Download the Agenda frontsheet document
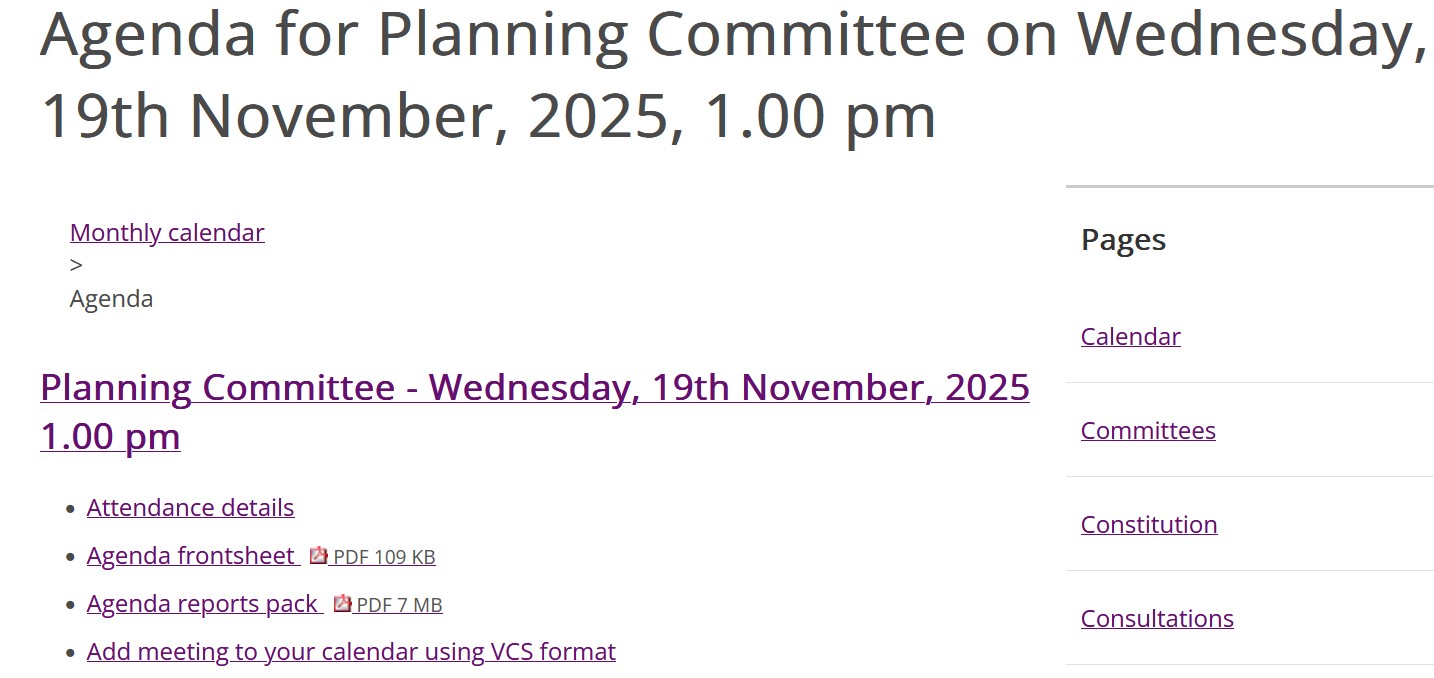Viewport: 1434px width, 678px height. (x=191, y=555)
